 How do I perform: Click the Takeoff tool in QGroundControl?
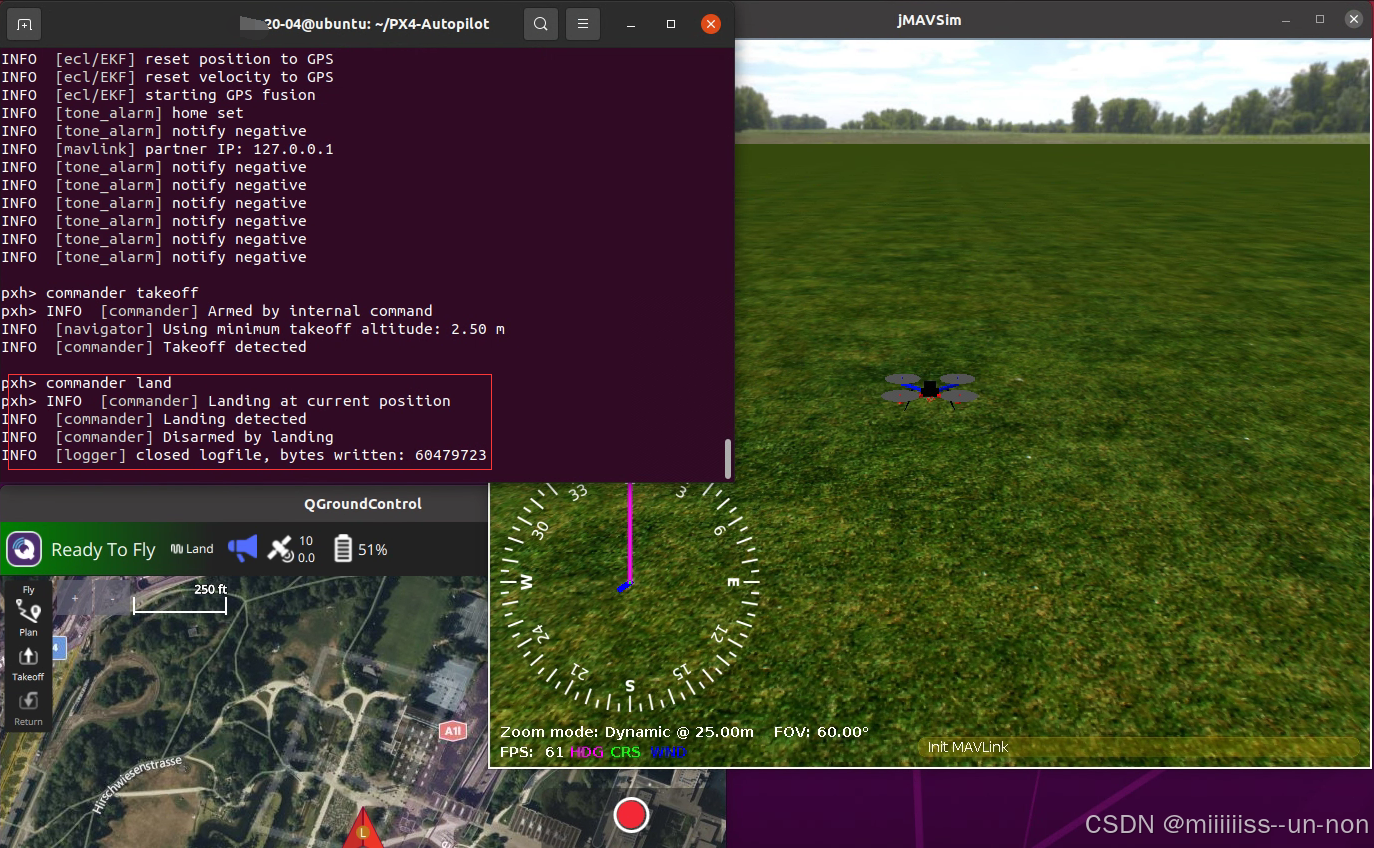tap(28, 663)
